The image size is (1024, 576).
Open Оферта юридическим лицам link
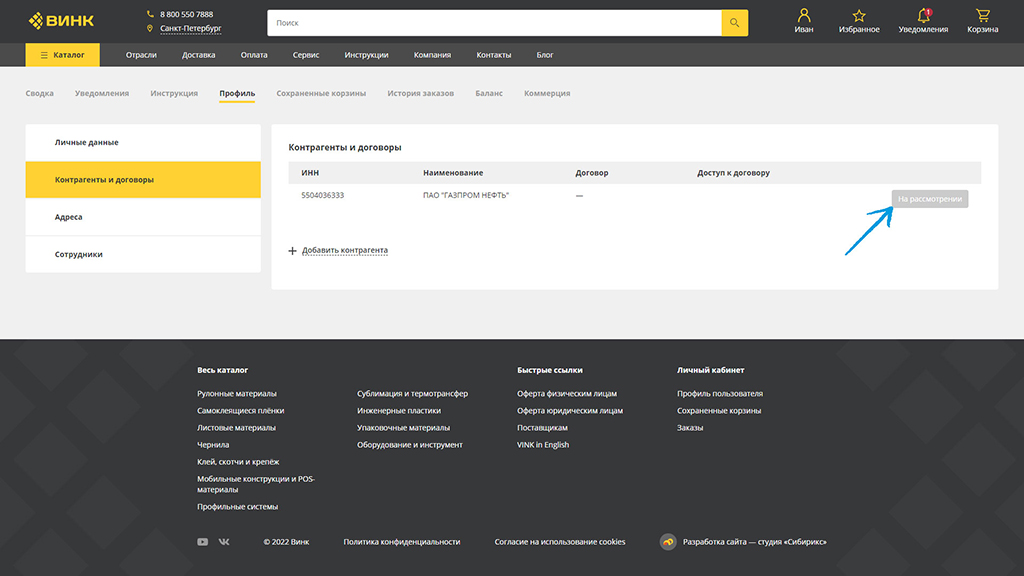tap(570, 411)
